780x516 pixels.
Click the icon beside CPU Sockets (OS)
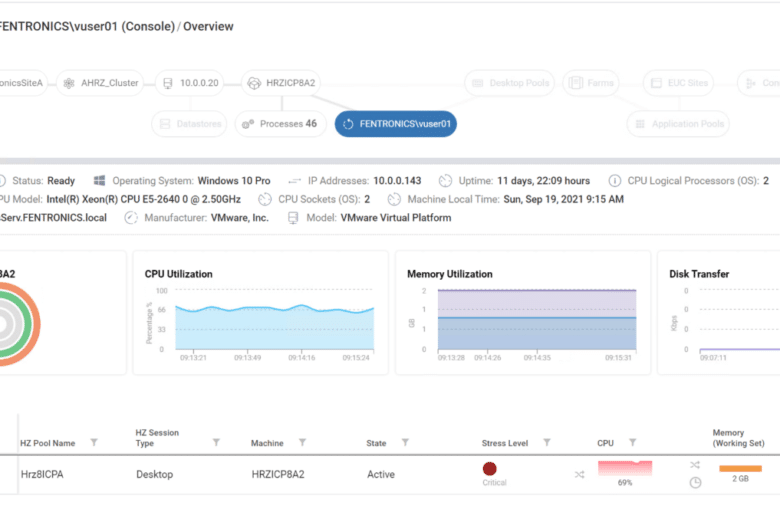click(265, 200)
